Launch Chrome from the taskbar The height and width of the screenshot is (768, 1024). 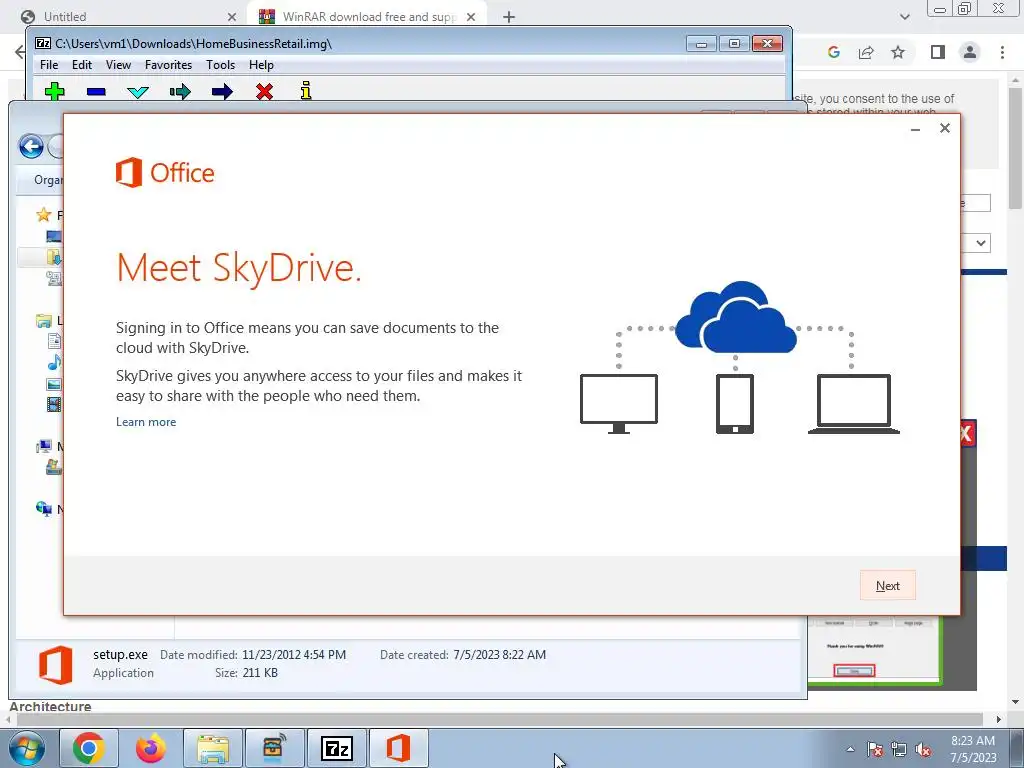(89, 748)
